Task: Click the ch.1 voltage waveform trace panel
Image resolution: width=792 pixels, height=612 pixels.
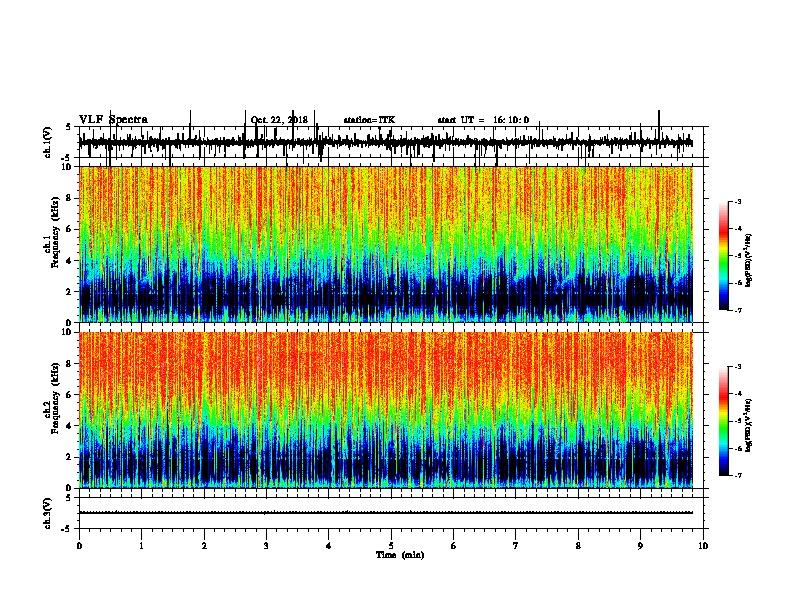Action: (391, 142)
